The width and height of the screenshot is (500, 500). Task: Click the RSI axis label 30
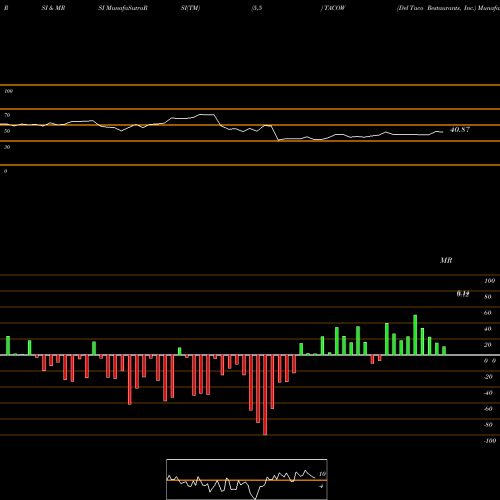[x=7, y=147]
